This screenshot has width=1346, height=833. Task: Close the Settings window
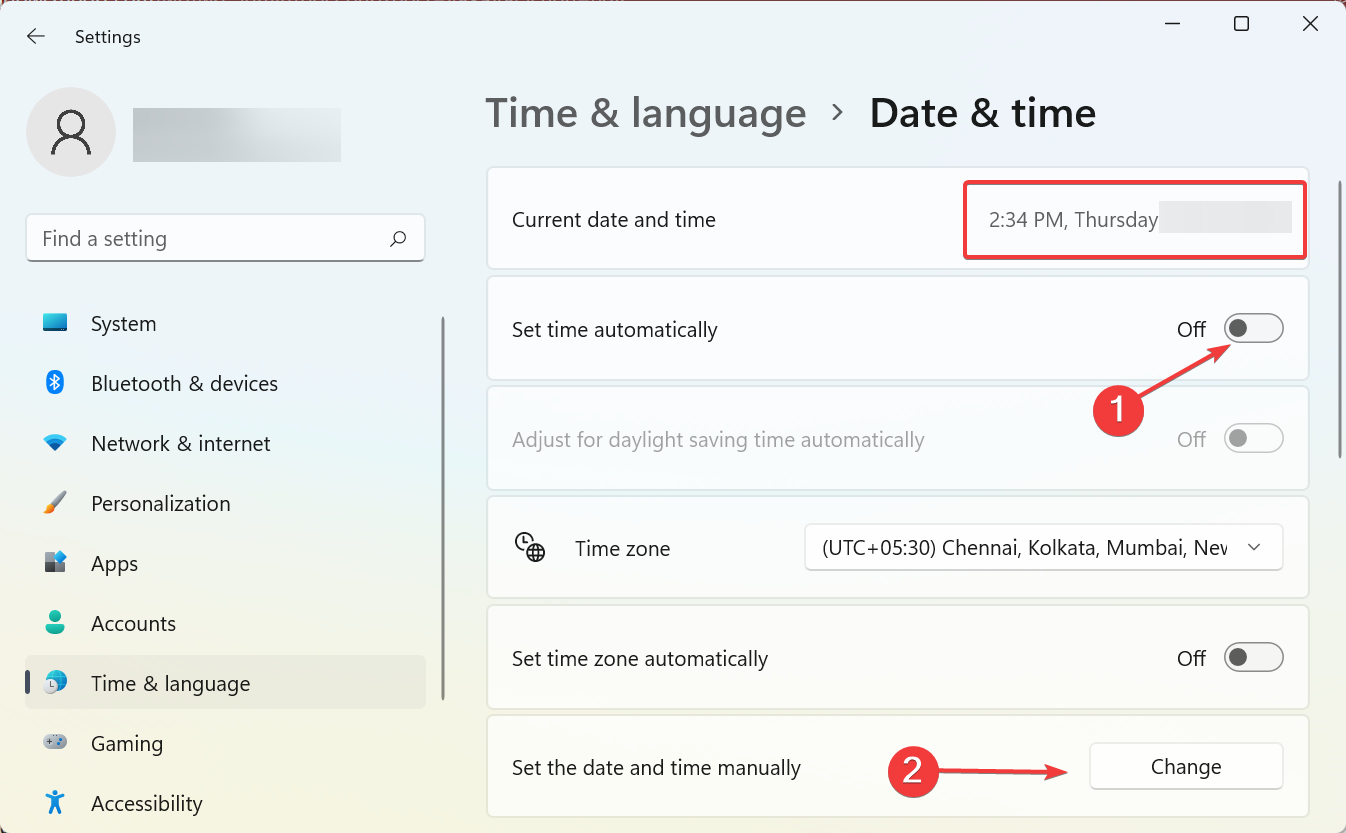(1310, 24)
